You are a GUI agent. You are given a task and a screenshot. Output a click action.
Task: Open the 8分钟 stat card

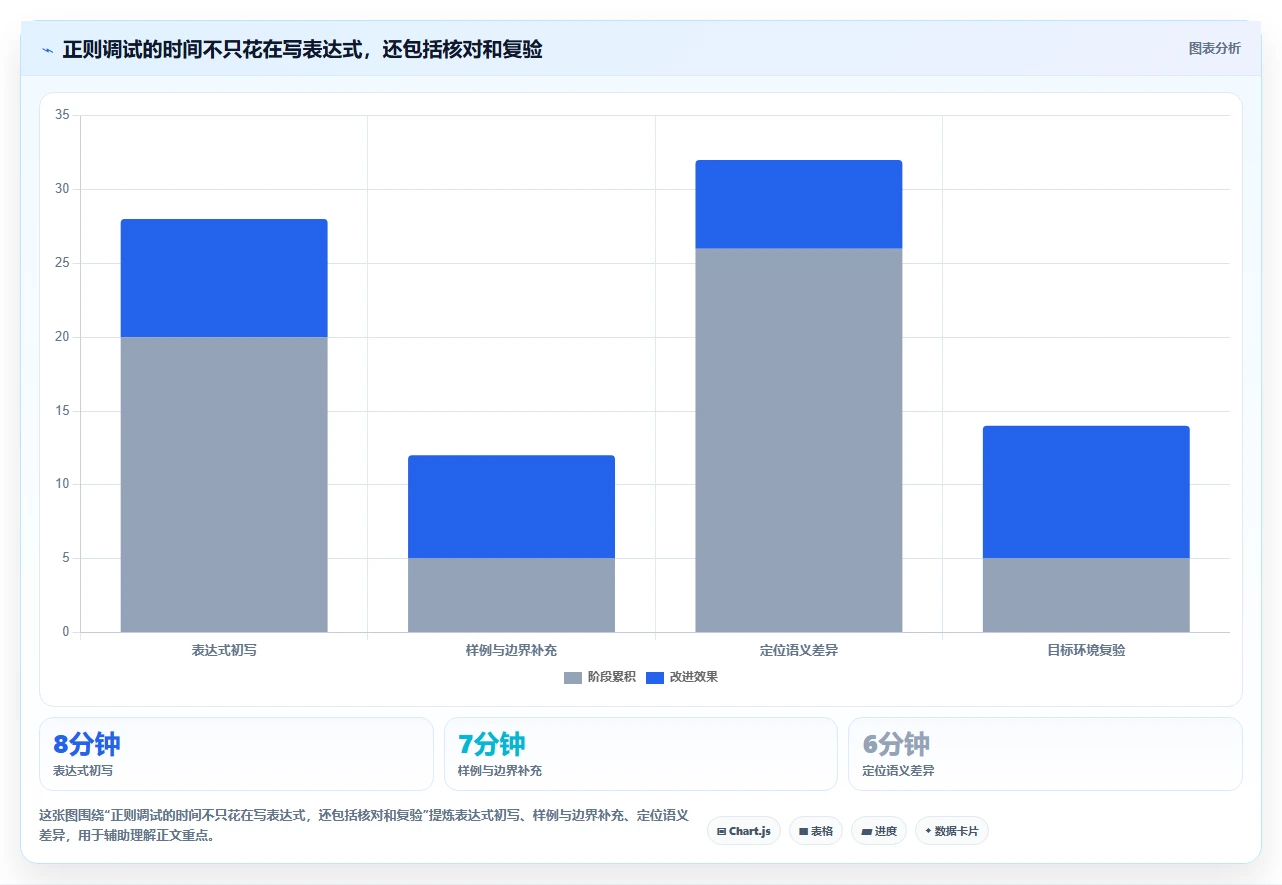(236, 754)
